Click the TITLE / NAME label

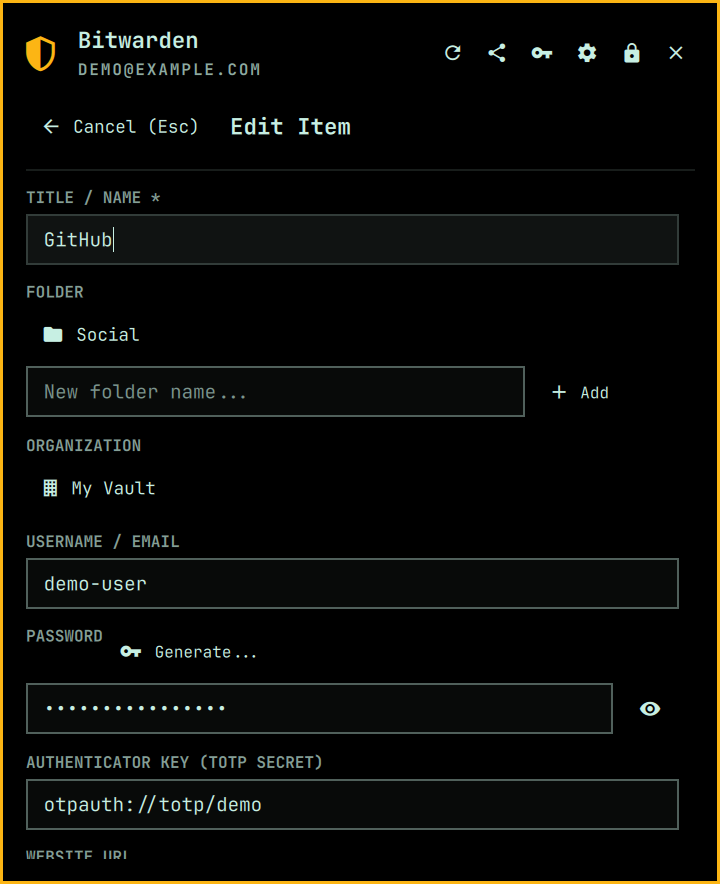point(94,198)
